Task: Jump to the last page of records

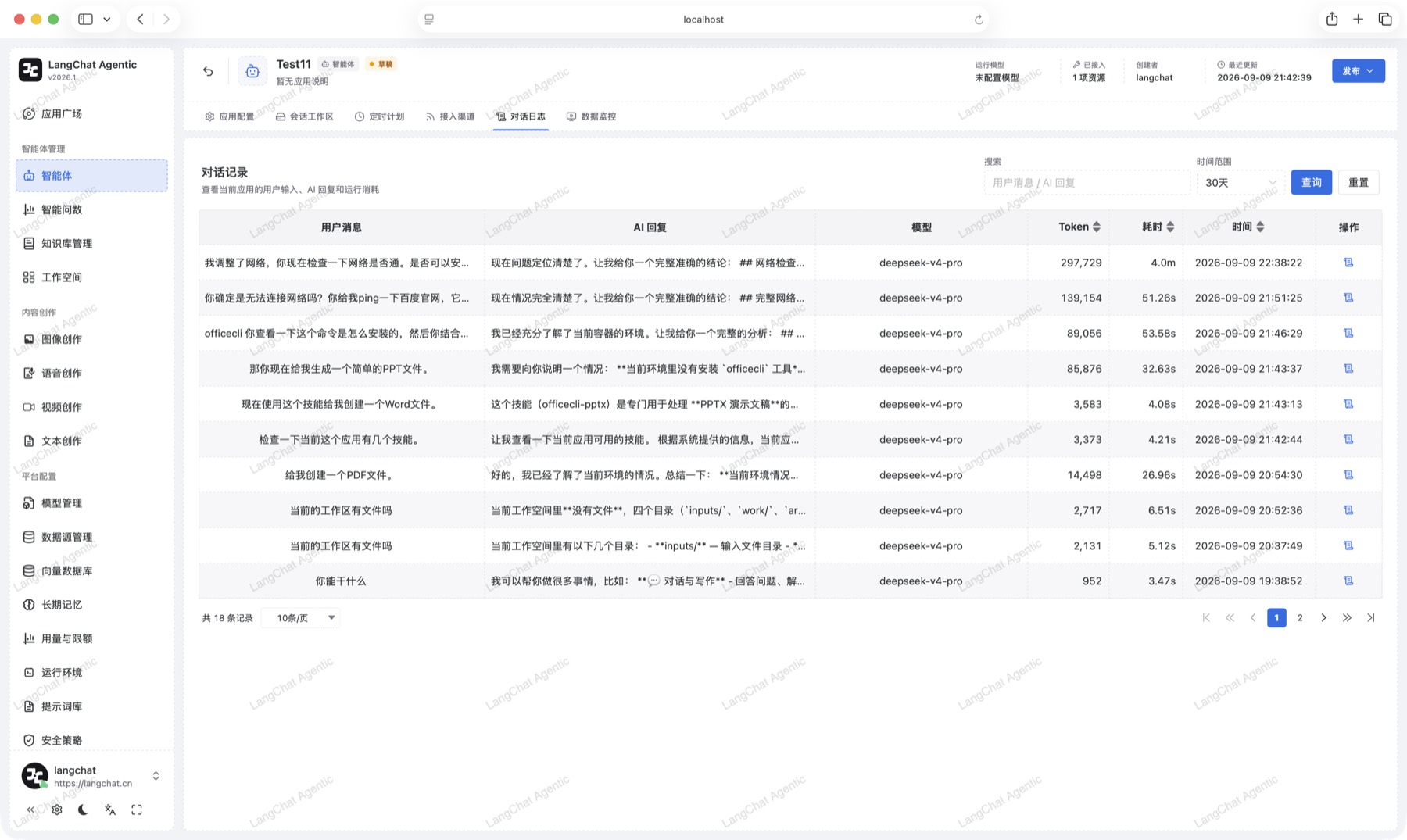Action: [x=1370, y=617]
